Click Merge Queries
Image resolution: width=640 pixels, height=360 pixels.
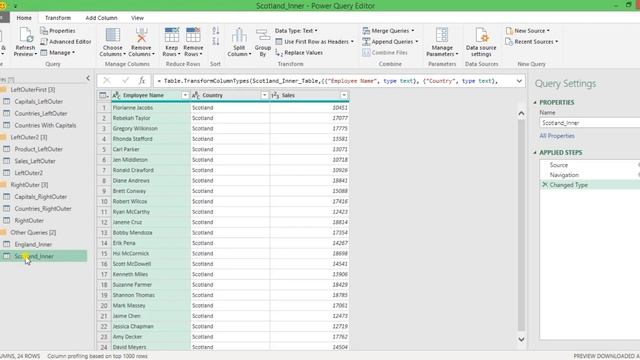click(x=388, y=31)
